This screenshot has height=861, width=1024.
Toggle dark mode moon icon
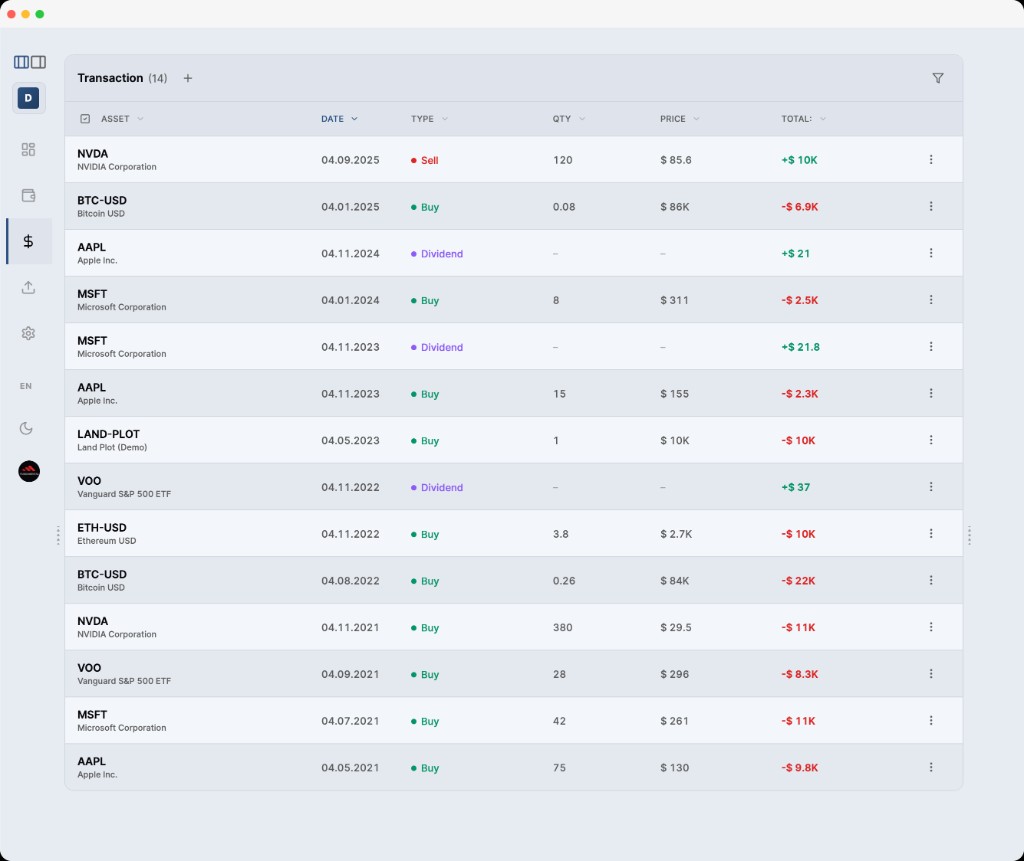pyautogui.click(x=26, y=429)
